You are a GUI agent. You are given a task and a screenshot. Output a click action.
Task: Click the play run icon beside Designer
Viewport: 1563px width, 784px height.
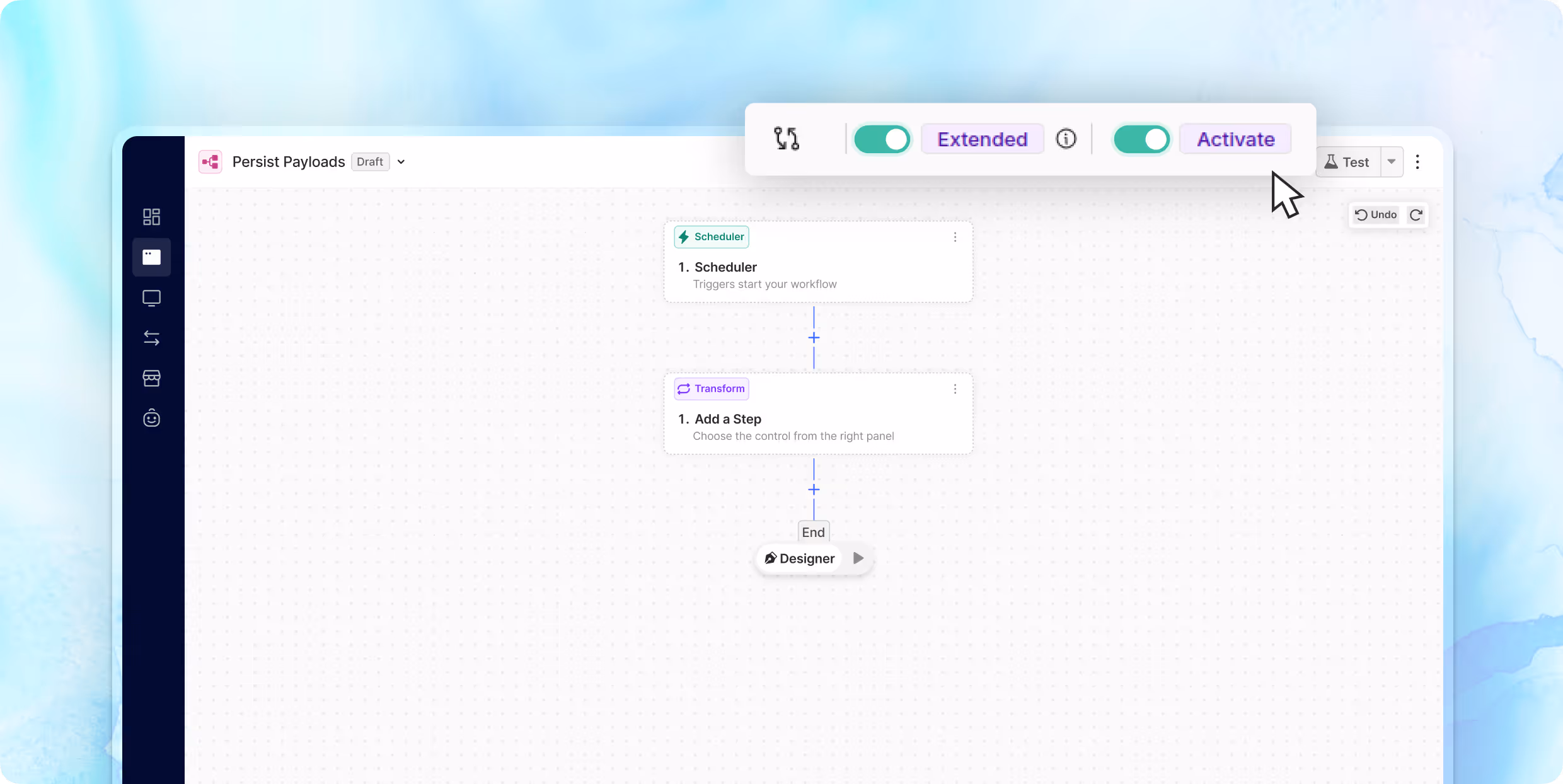858,558
